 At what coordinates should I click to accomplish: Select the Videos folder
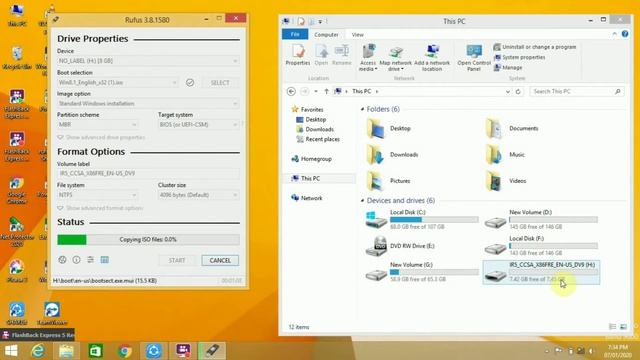tap(506, 180)
